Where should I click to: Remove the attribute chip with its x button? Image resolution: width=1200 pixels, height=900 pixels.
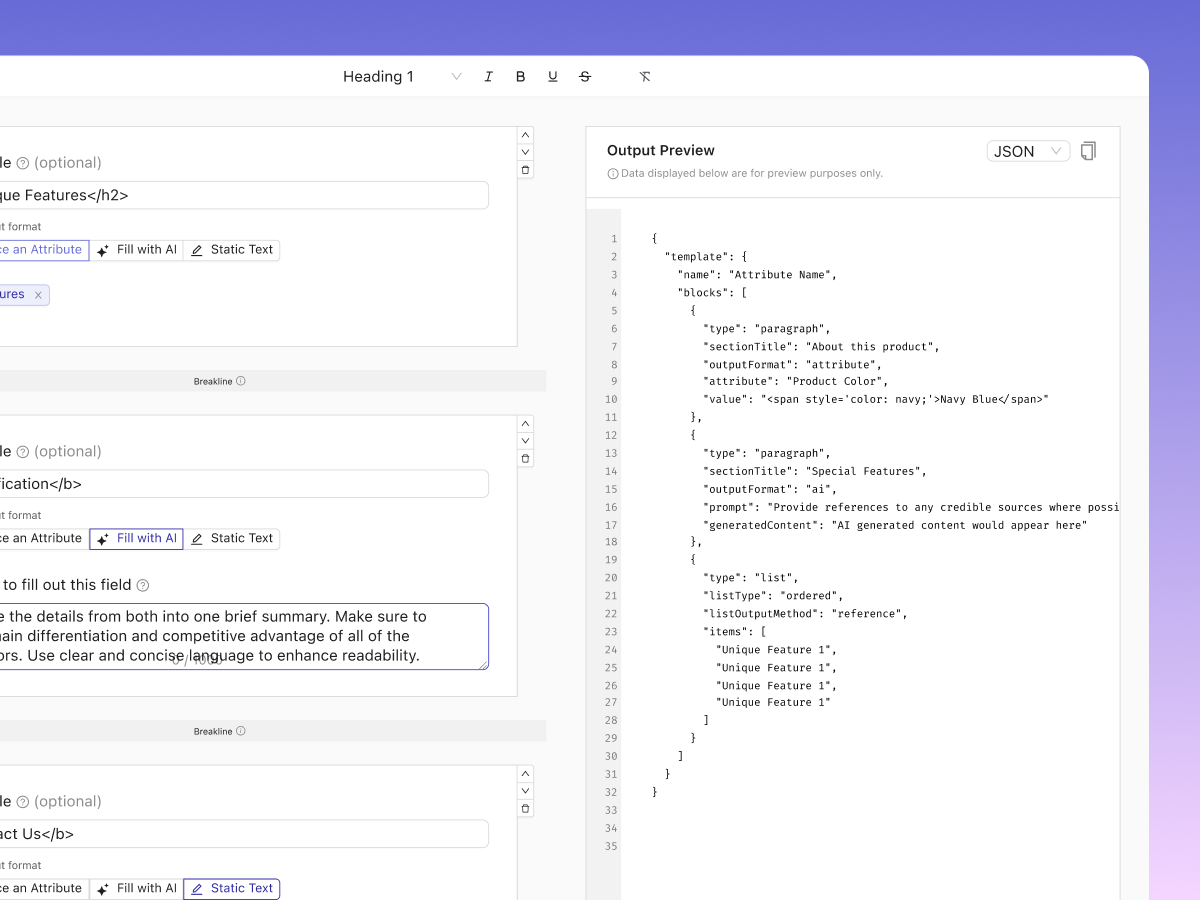(38, 295)
